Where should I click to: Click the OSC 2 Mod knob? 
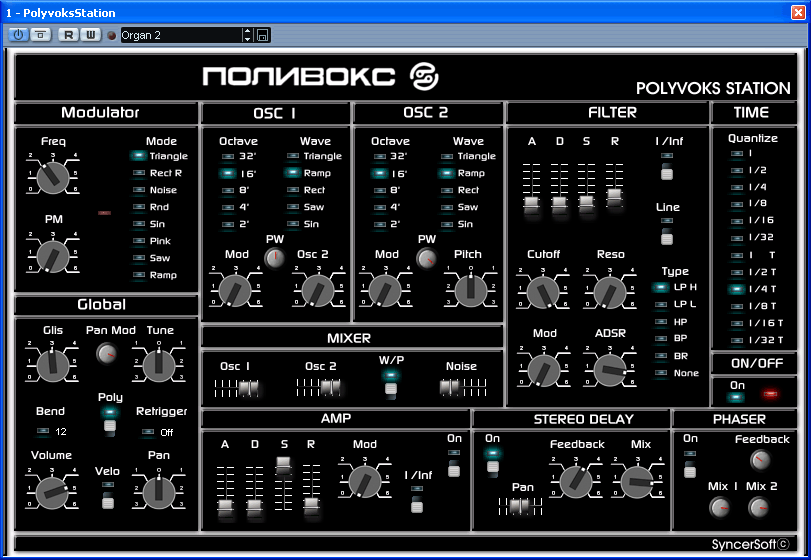(x=385, y=291)
